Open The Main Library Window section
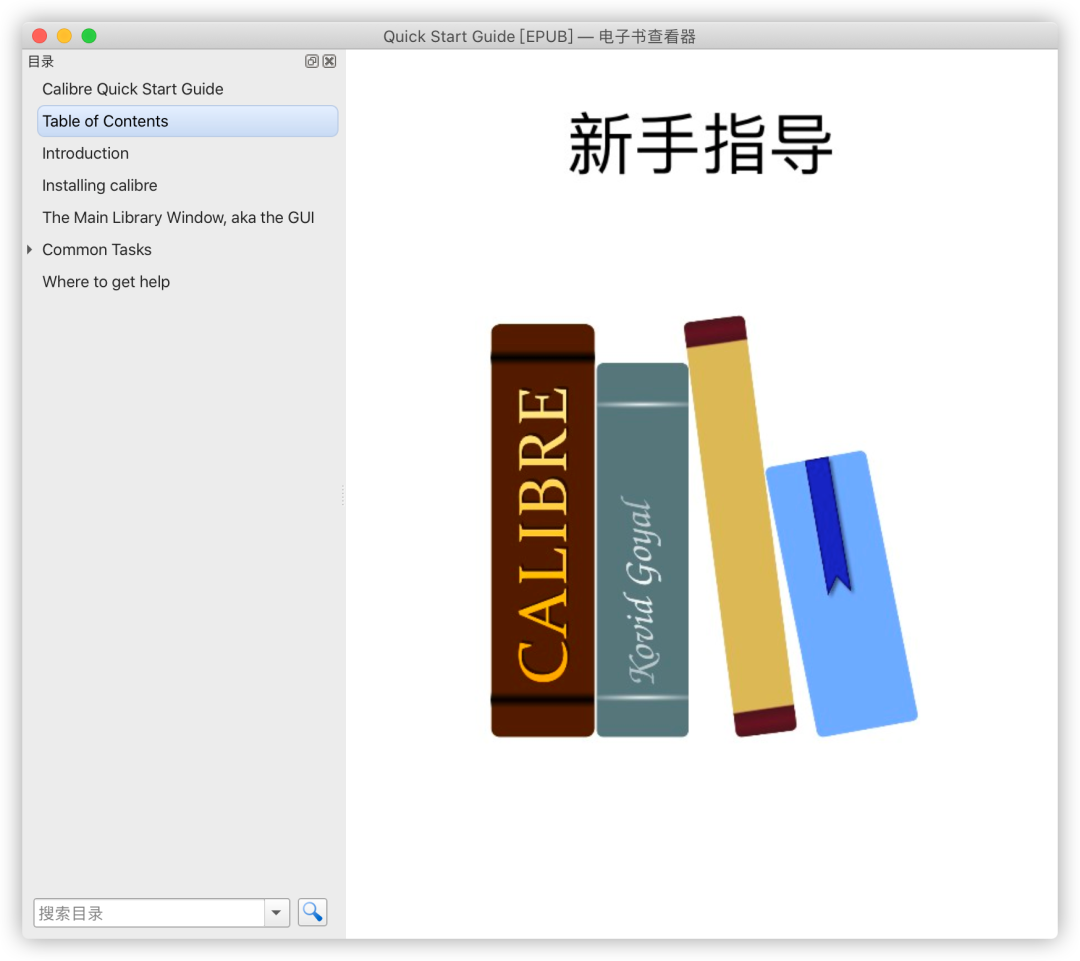The image size is (1080, 961). tap(178, 218)
